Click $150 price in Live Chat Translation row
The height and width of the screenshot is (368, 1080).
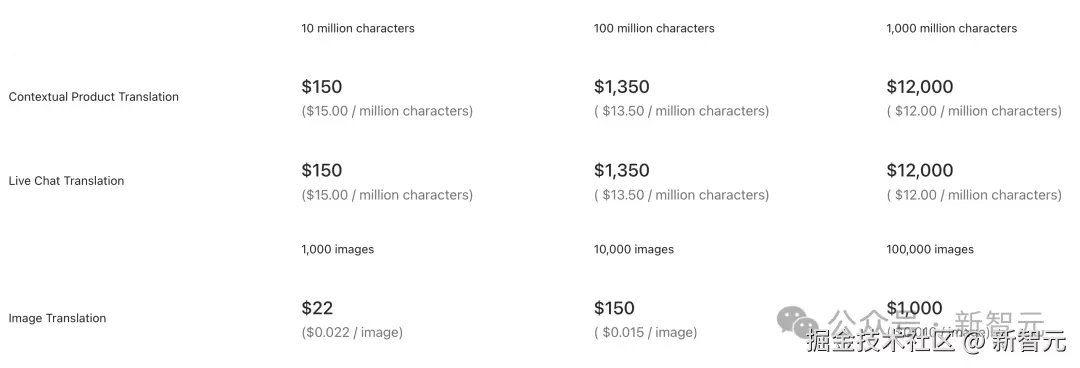pos(322,170)
